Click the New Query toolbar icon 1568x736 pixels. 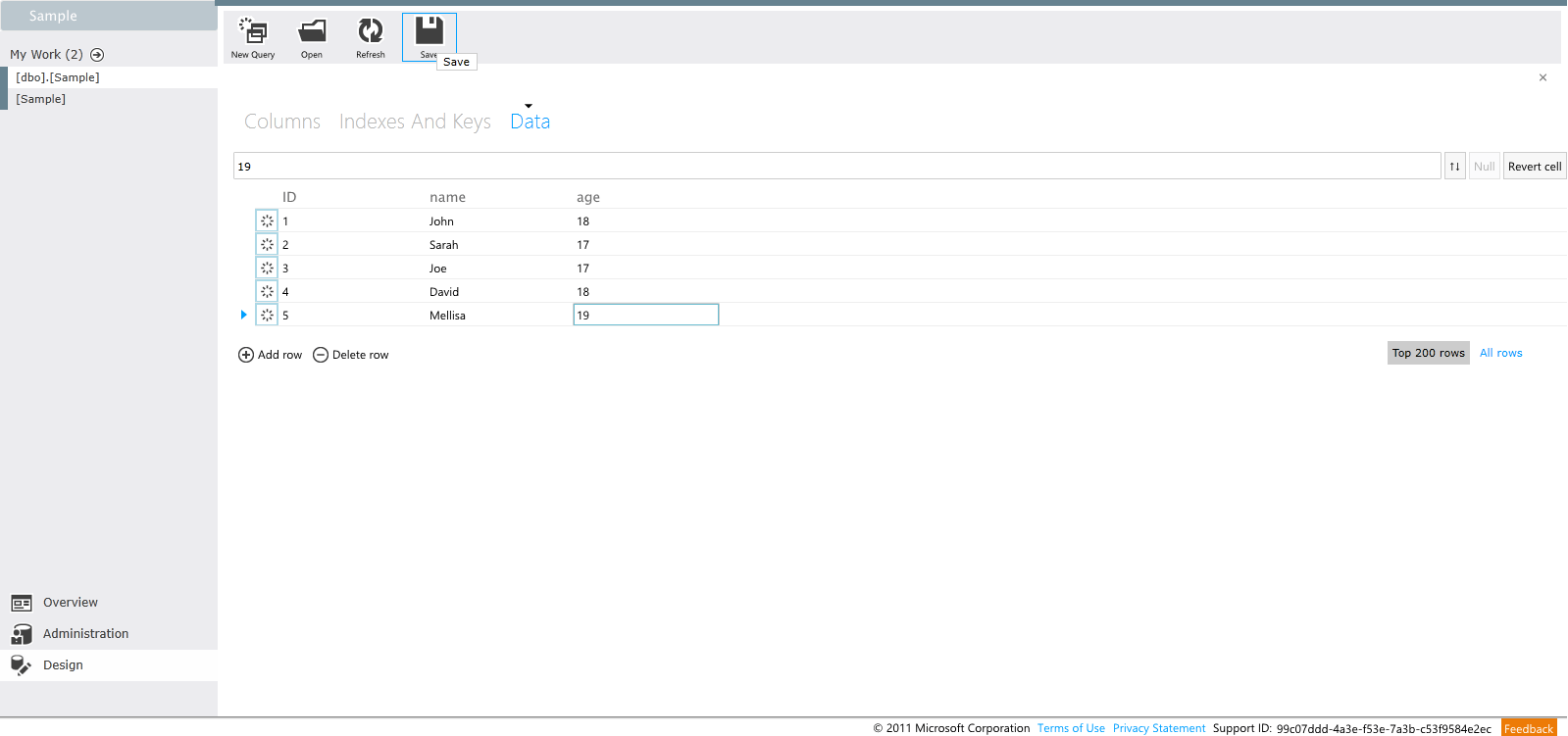[x=253, y=32]
